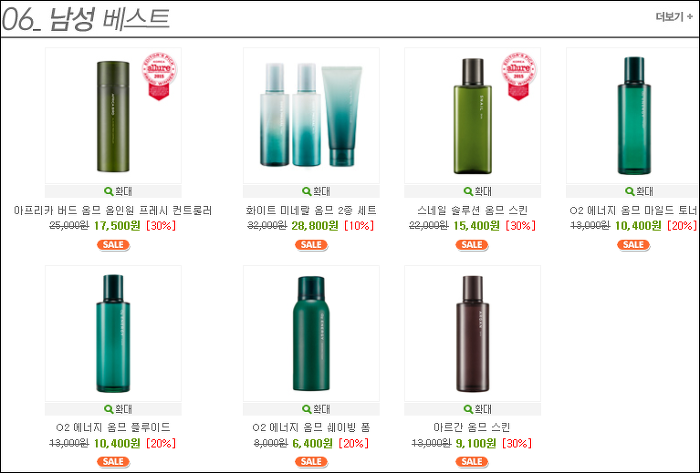The height and width of the screenshot is (473, 700).
Task: Open the O2 에너지 옴므 쉐이빙 폼 title link
Action: (x=311, y=427)
